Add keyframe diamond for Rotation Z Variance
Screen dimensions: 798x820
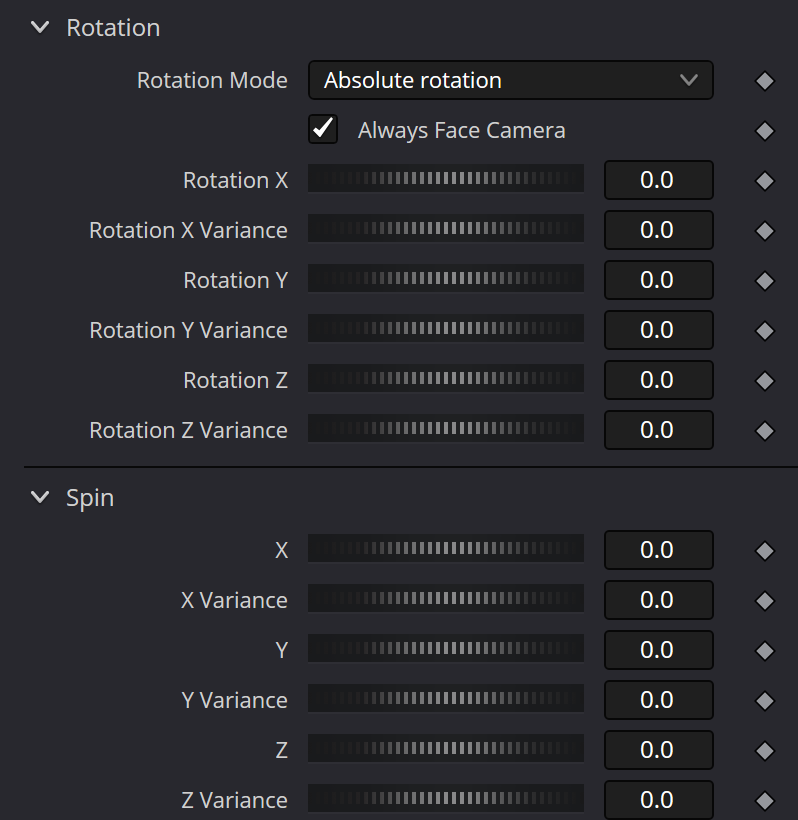click(x=765, y=431)
